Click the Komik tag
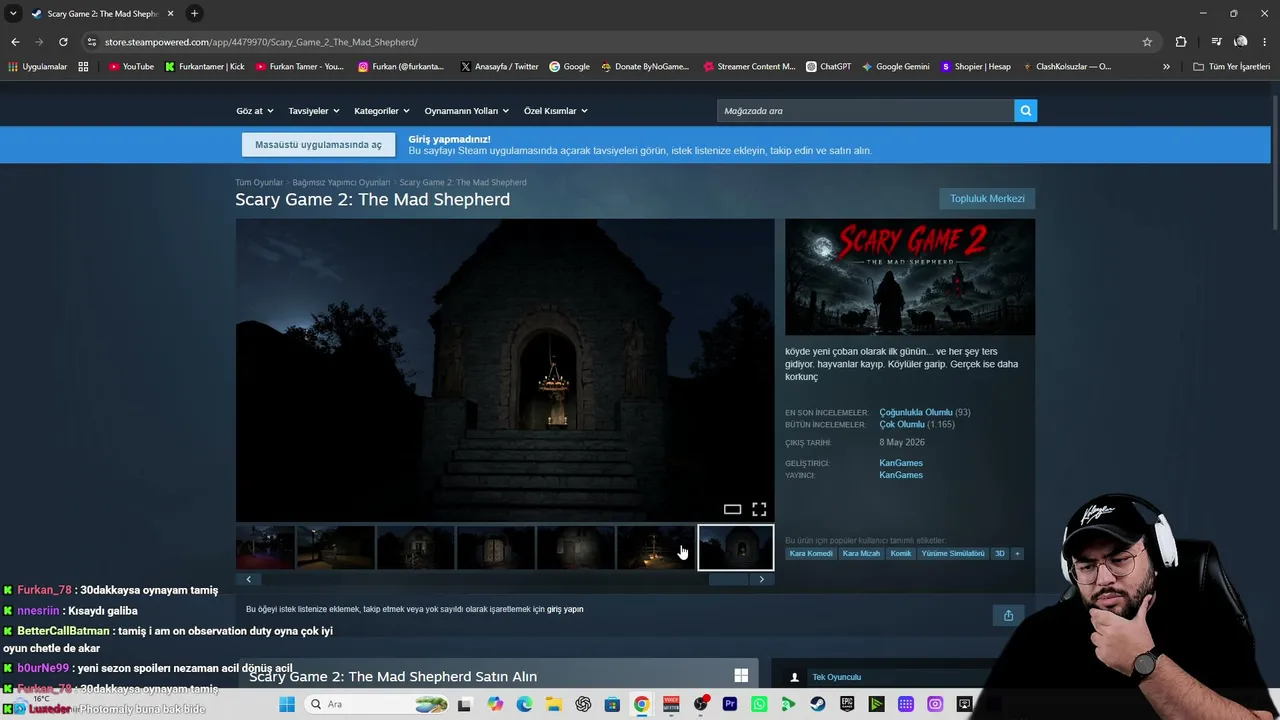This screenshot has height=720, width=1280. pyautogui.click(x=901, y=553)
